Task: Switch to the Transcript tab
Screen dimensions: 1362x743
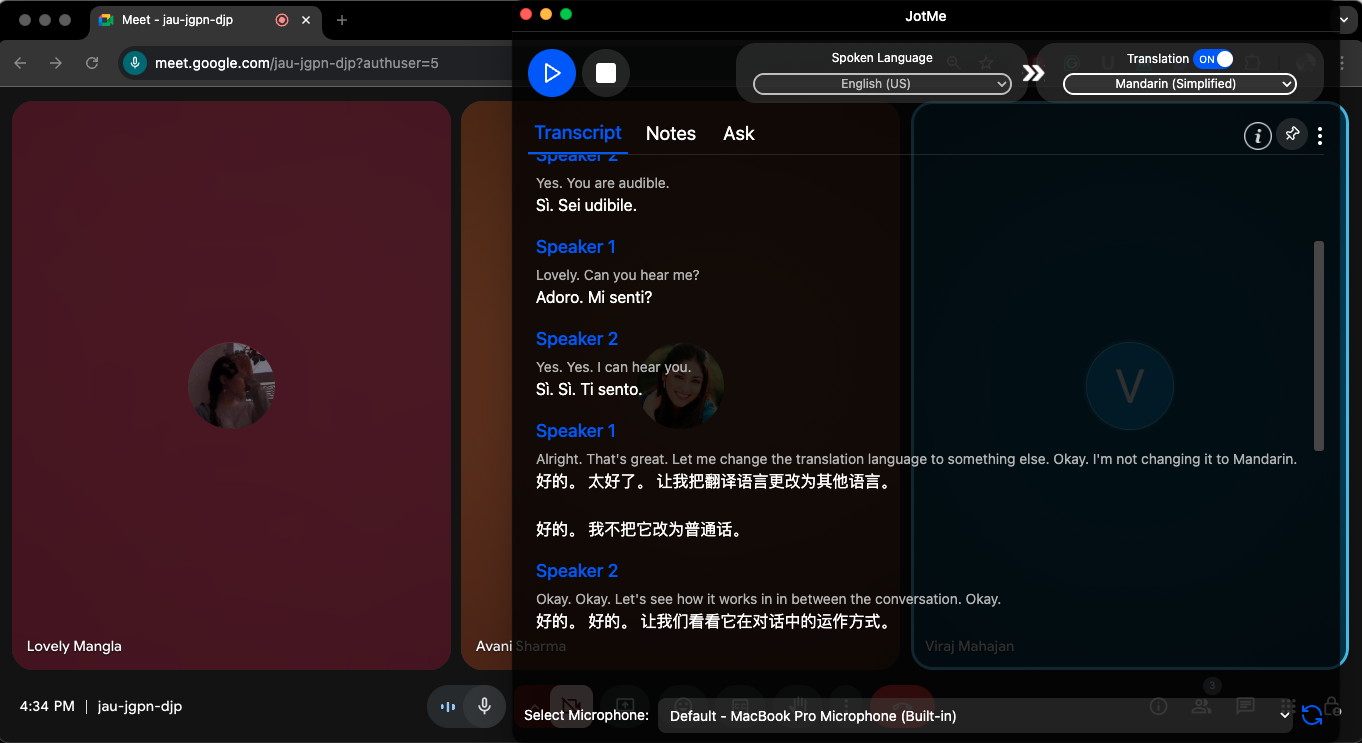Action: (x=578, y=133)
